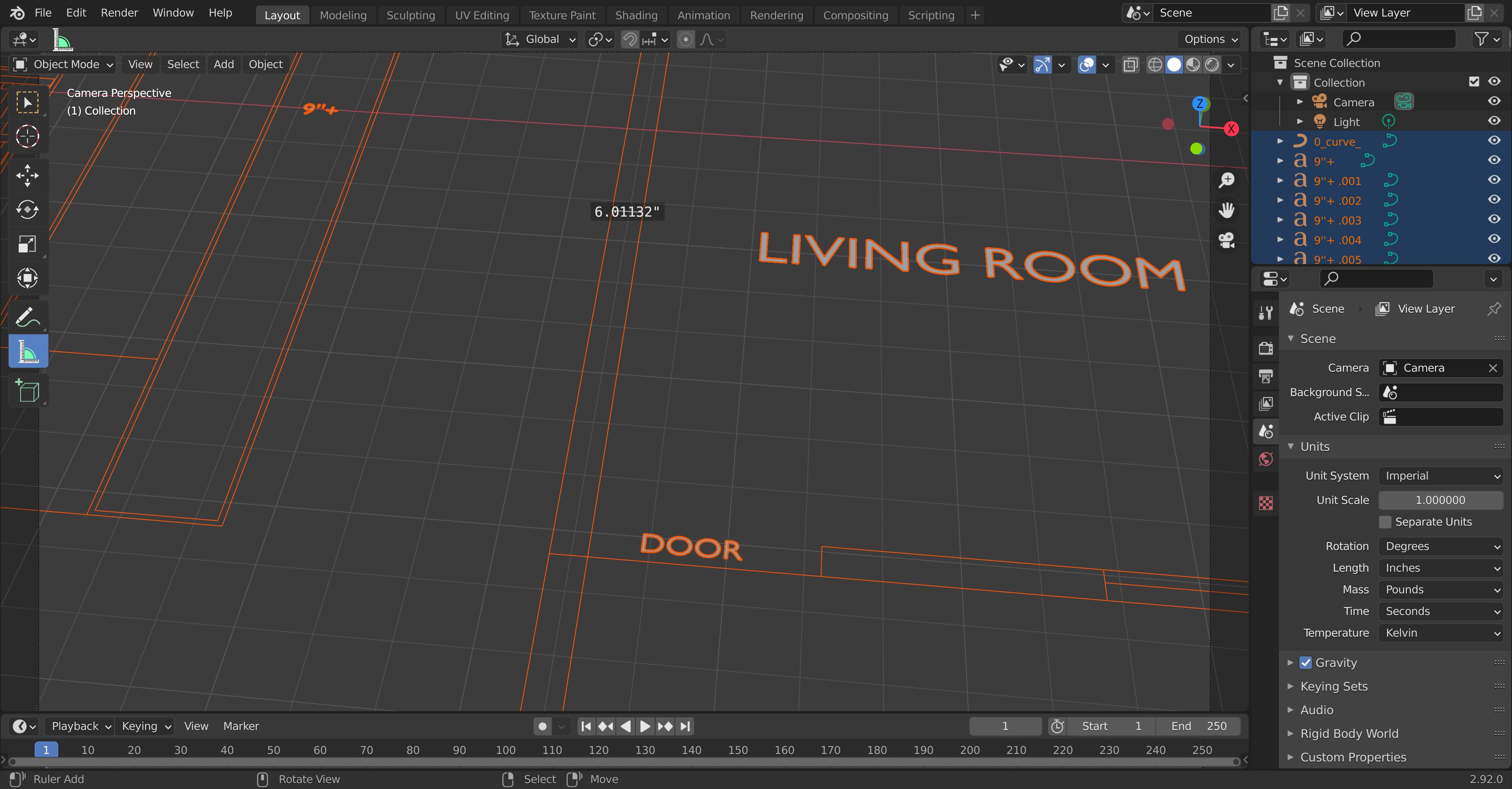This screenshot has width=1512, height=789.
Task: Open the Shading workspace tab
Action: click(x=635, y=14)
